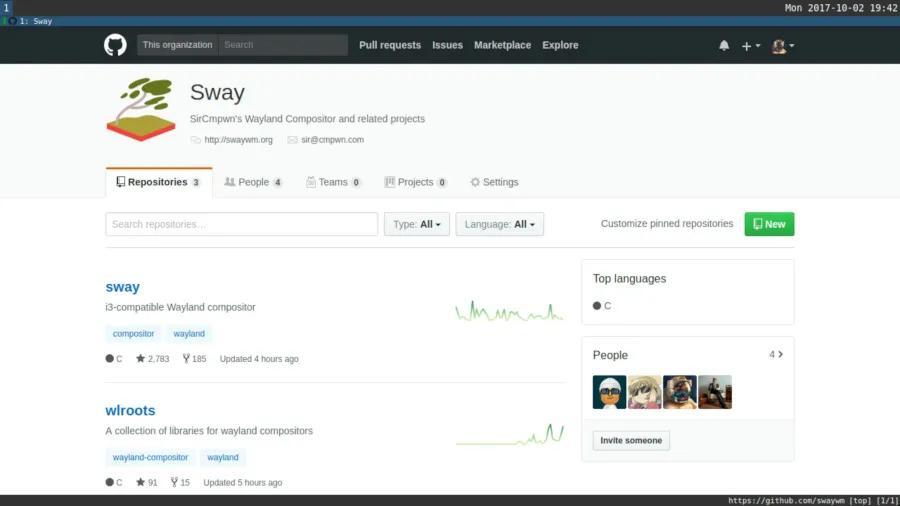The width and height of the screenshot is (900, 506).
Task: Open the Language: All dropdown
Action: (499, 224)
